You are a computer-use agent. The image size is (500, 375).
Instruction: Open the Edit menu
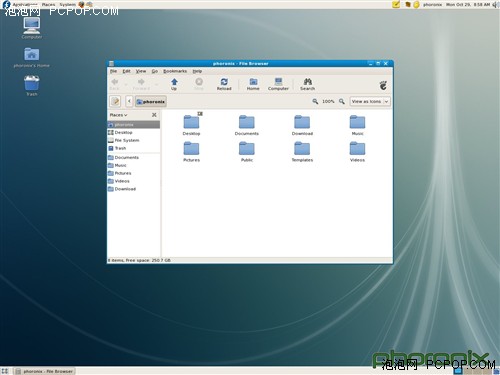click(126, 71)
